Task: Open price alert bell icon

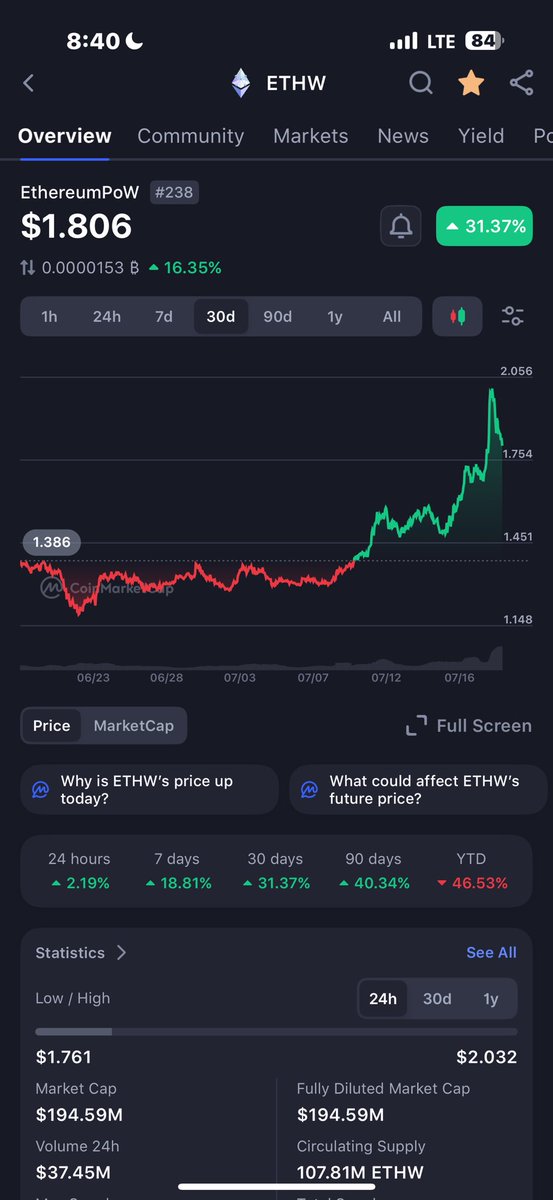Action: 401,227
